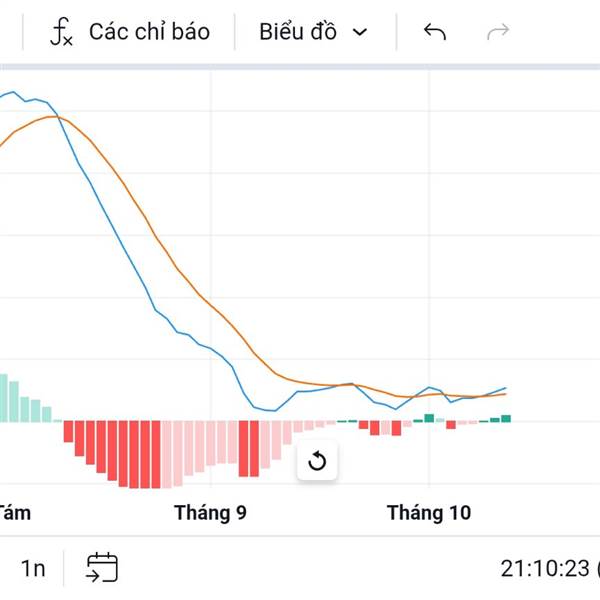Click the partially visible "Tám" axis label

[14, 513]
